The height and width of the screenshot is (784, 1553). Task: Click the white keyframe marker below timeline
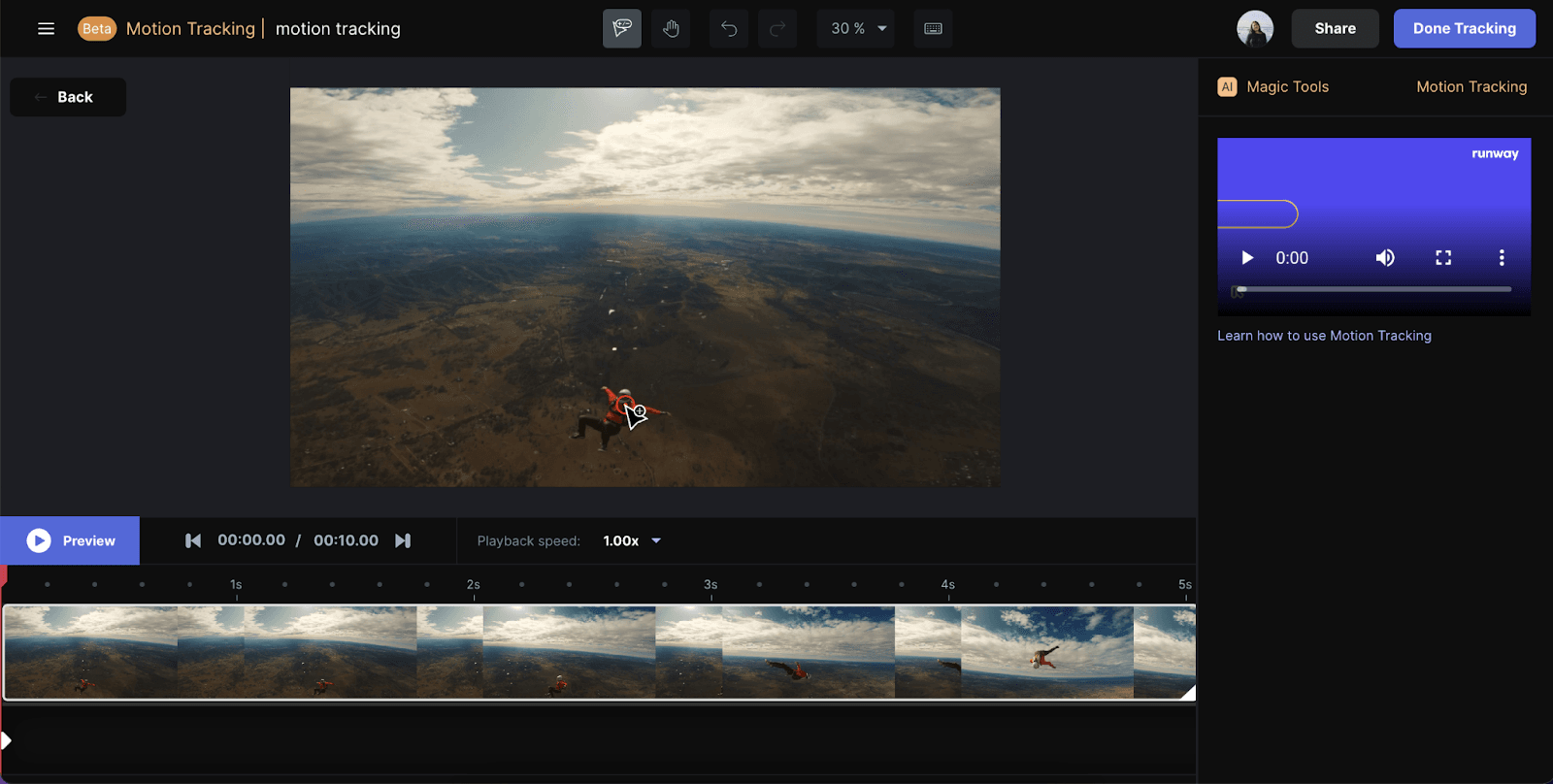[6, 741]
